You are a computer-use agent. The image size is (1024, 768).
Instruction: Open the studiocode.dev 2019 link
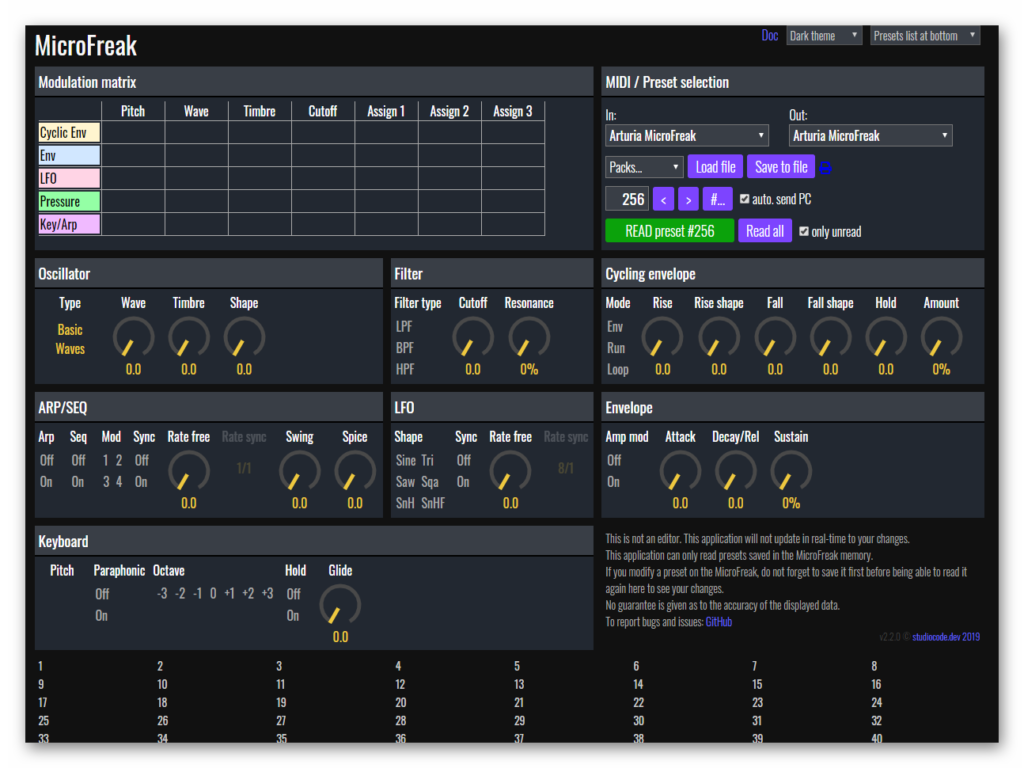(x=946, y=637)
